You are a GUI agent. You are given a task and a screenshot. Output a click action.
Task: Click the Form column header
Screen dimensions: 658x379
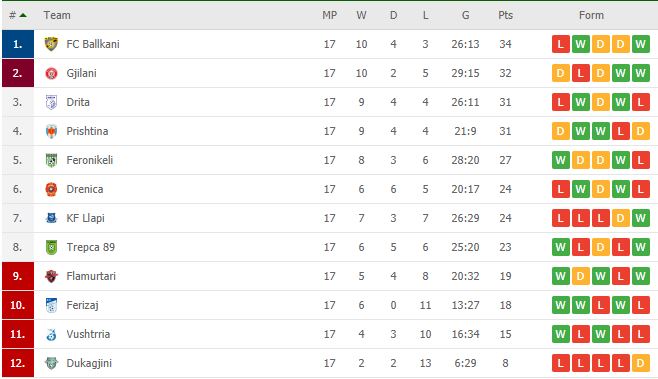pos(591,15)
